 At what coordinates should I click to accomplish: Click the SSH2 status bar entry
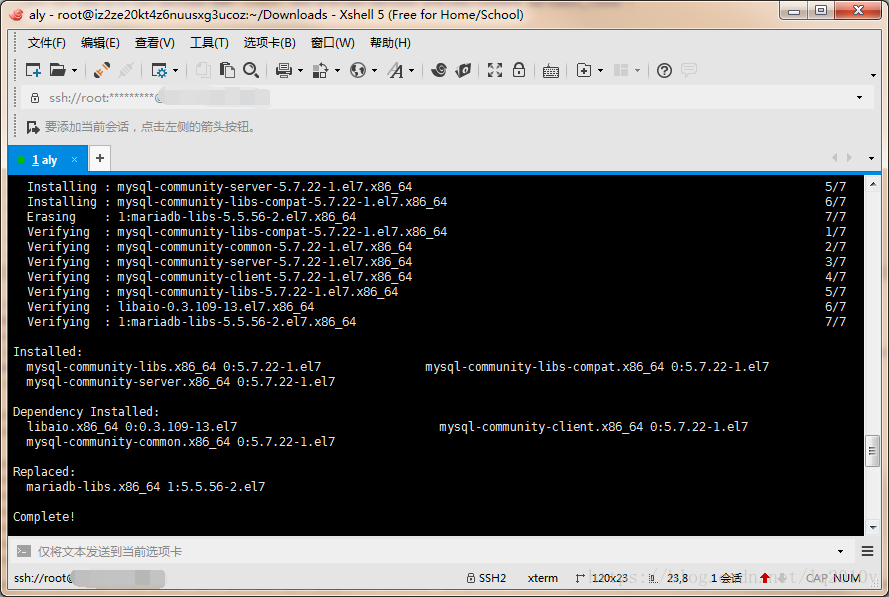486,578
